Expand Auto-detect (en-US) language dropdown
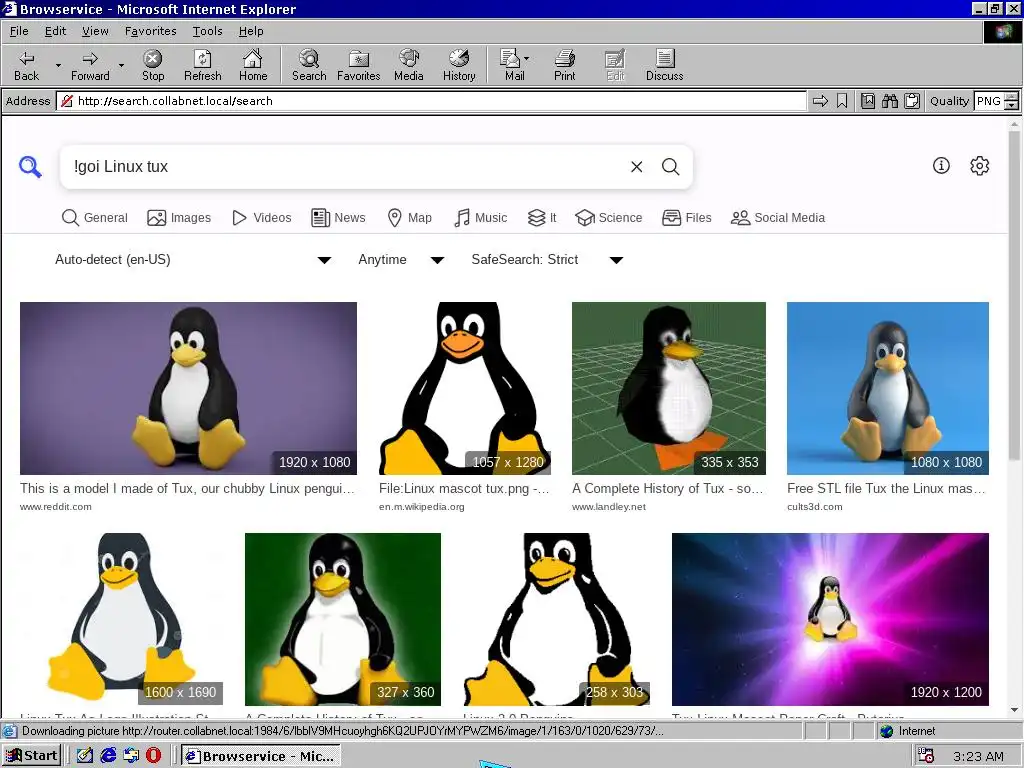1024x768 pixels. click(x=193, y=260)
